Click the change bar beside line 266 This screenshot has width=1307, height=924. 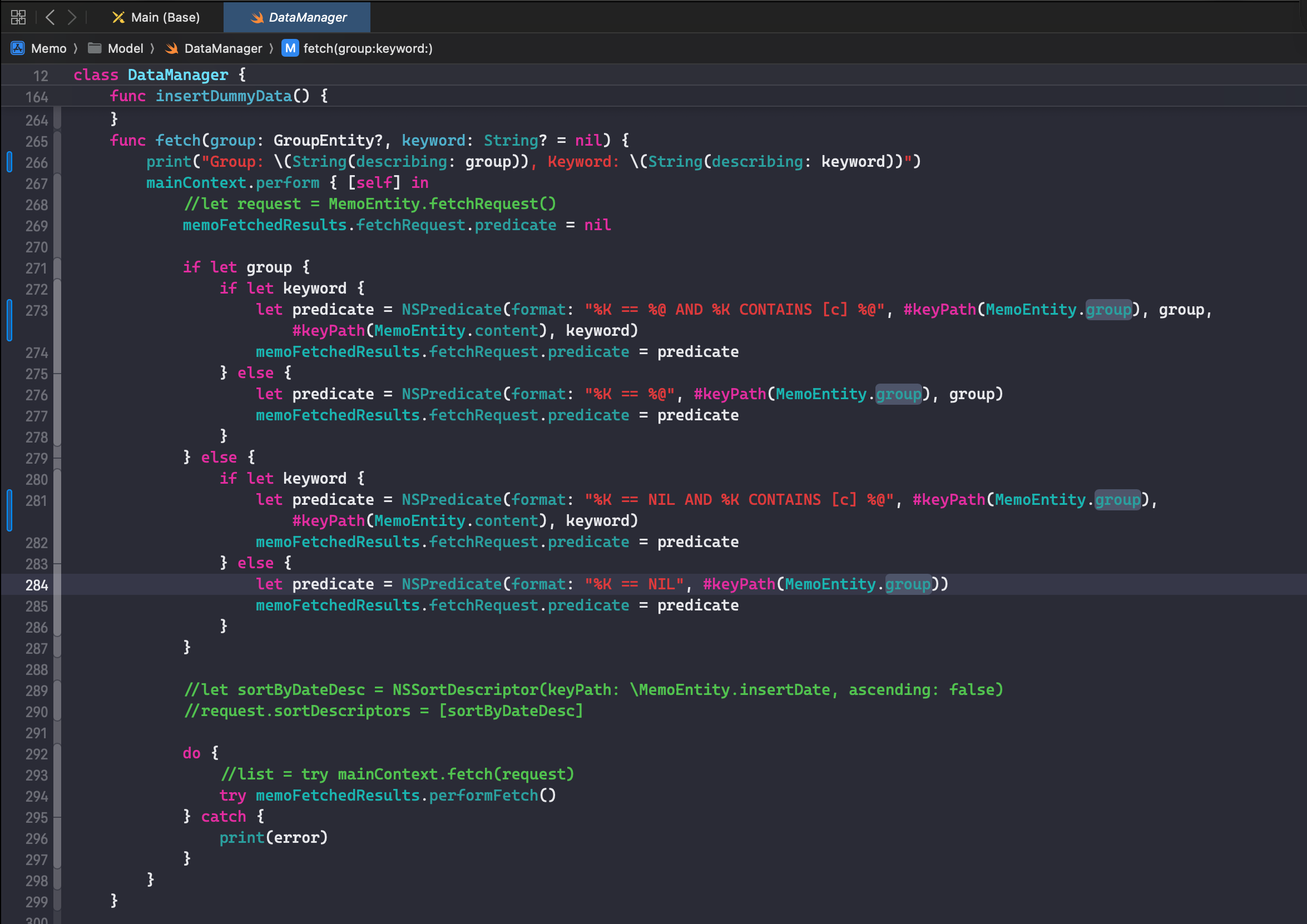coord(9,162)
